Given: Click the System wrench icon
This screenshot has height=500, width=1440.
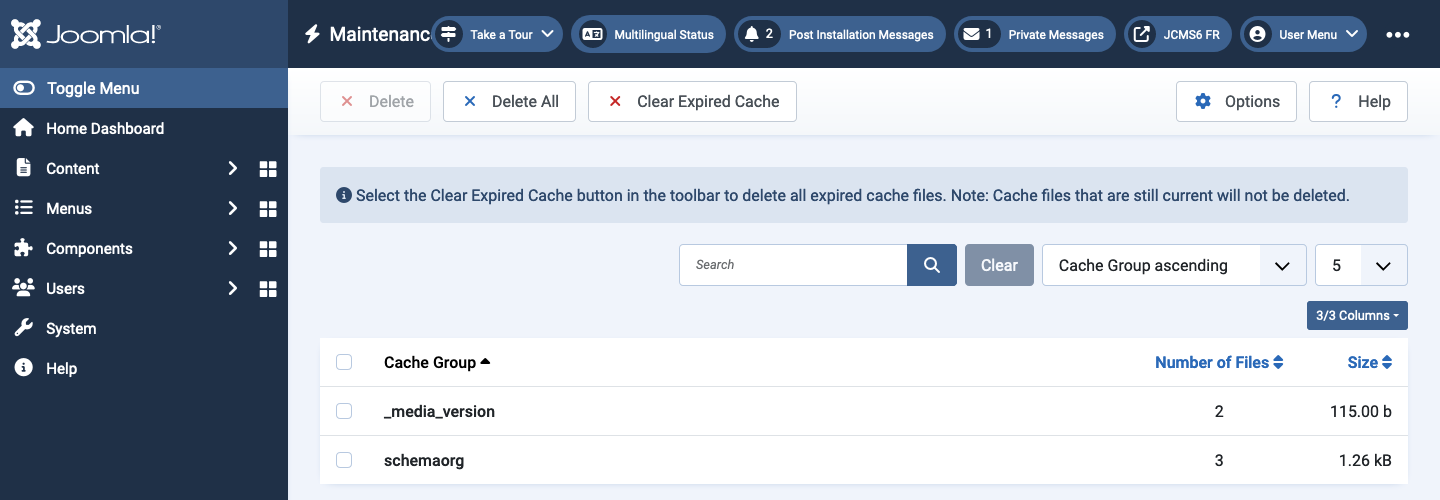Looking at the screenshot, I should tap(24, 328).
